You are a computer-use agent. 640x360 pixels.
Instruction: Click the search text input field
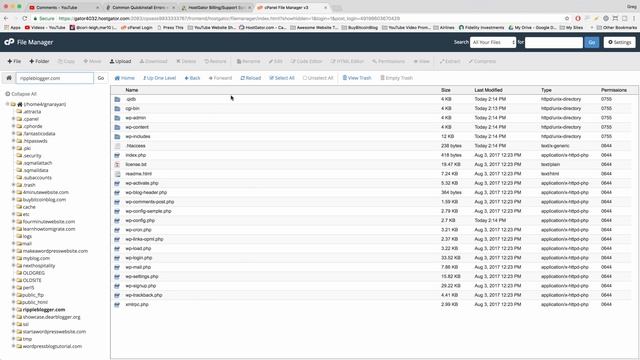554,42
